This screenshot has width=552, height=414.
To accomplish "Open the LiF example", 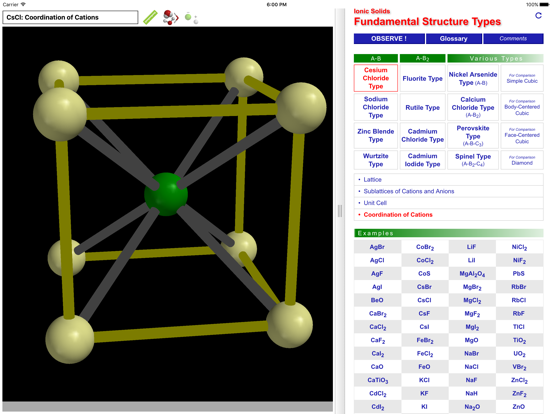I will tap(472, 247).
